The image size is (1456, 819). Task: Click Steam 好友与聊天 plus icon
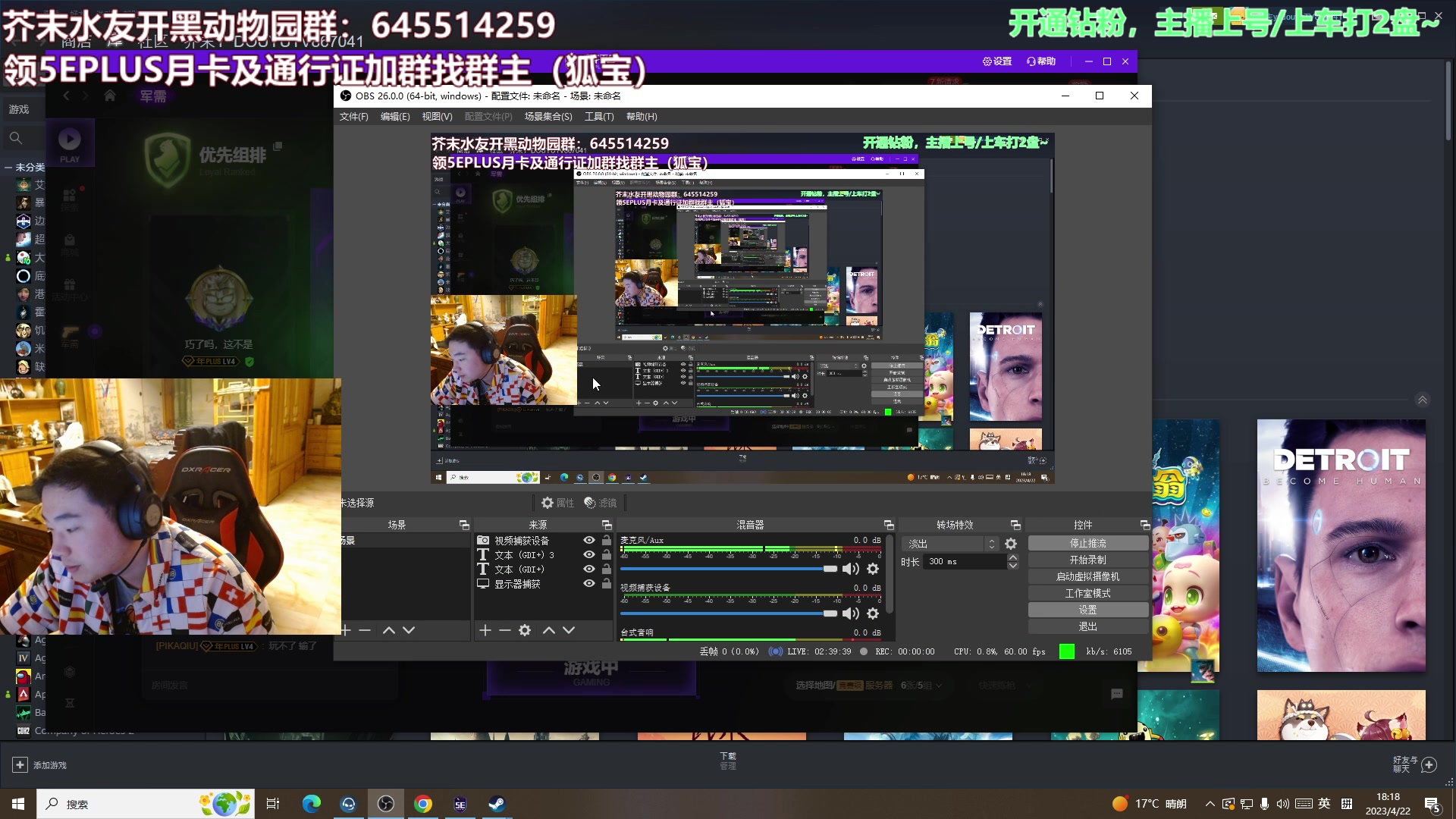coord(1429,764)
